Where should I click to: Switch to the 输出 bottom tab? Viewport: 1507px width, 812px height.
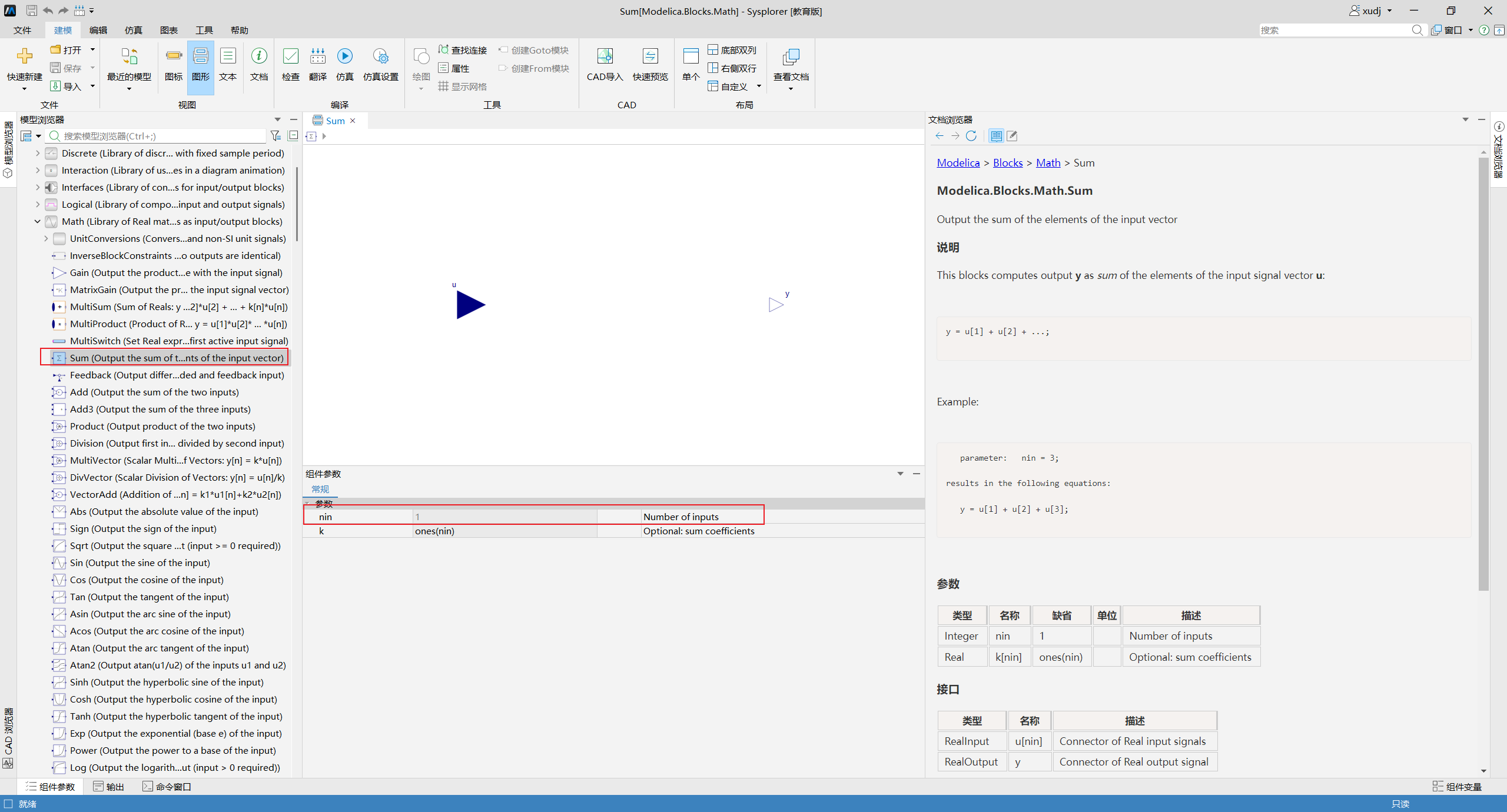[109, 787]
